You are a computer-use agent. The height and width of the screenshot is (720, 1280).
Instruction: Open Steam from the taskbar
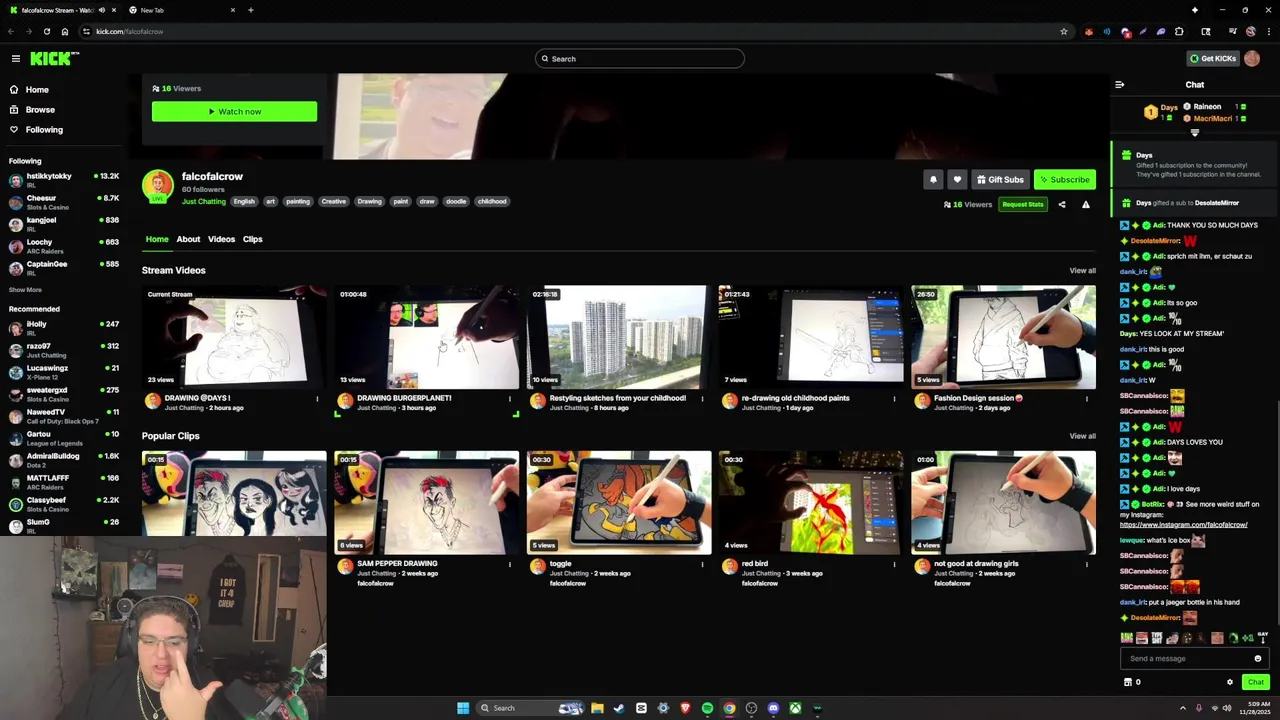tap(619, 708)
